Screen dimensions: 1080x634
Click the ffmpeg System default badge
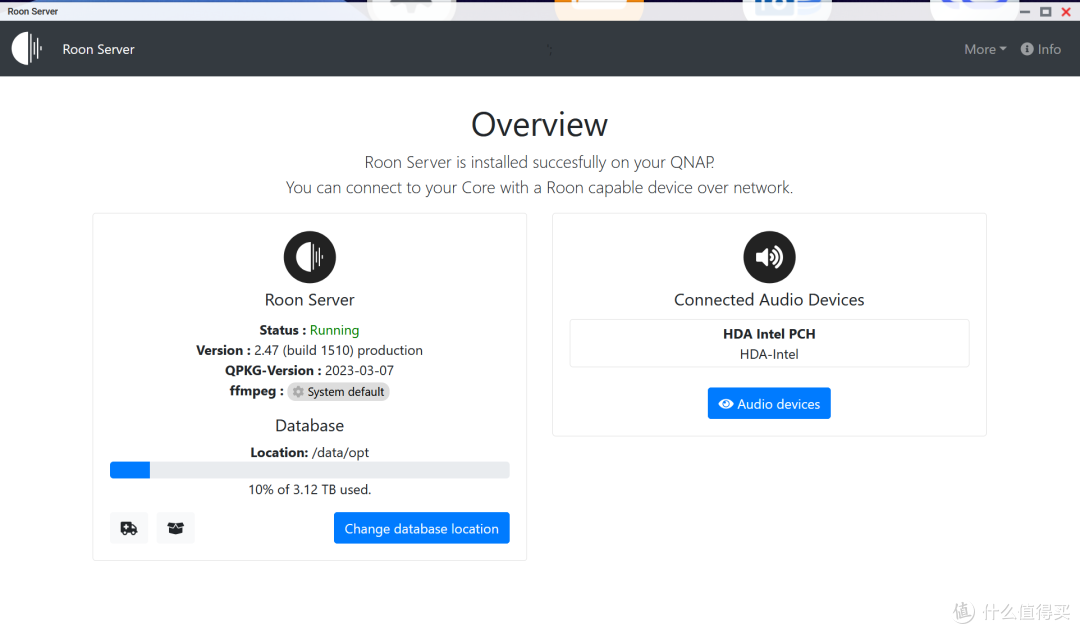click(x=338, y=391)
